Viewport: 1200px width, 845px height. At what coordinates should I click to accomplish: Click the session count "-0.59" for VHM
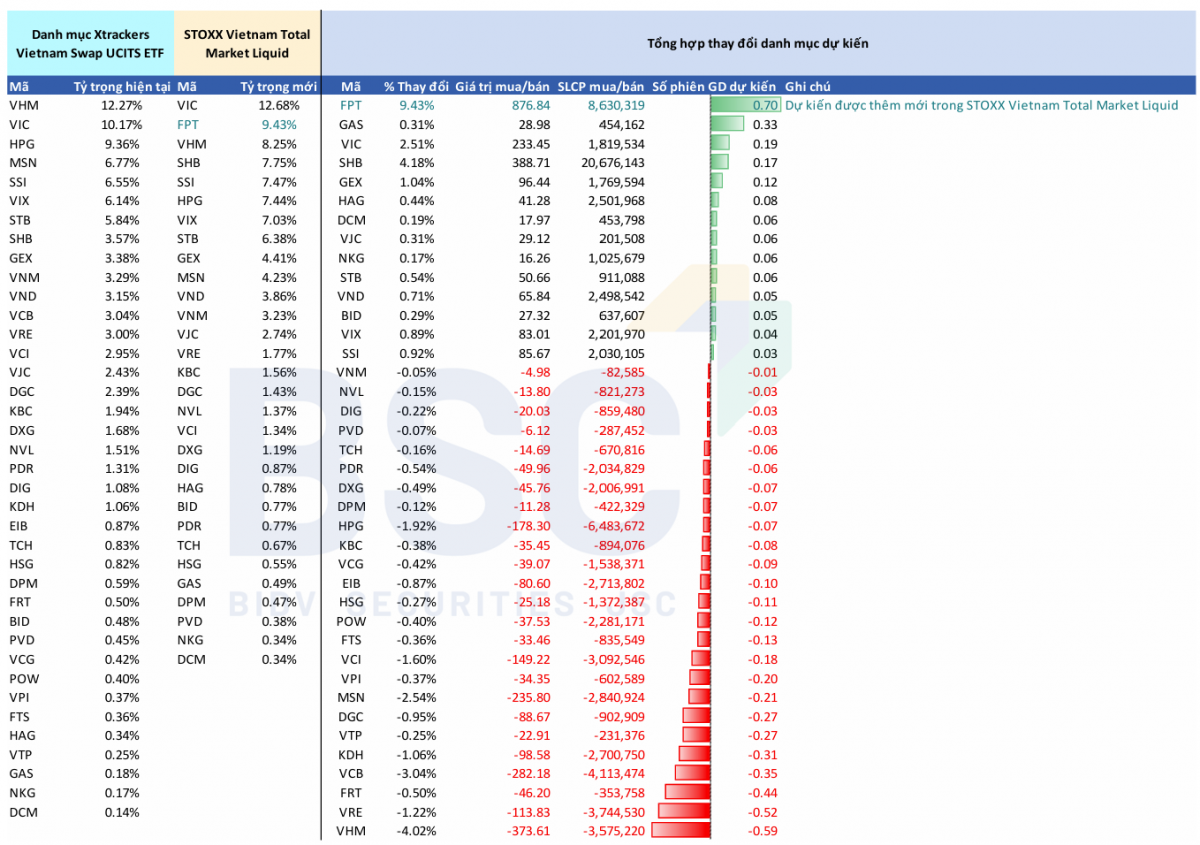[x=763, y=831]
